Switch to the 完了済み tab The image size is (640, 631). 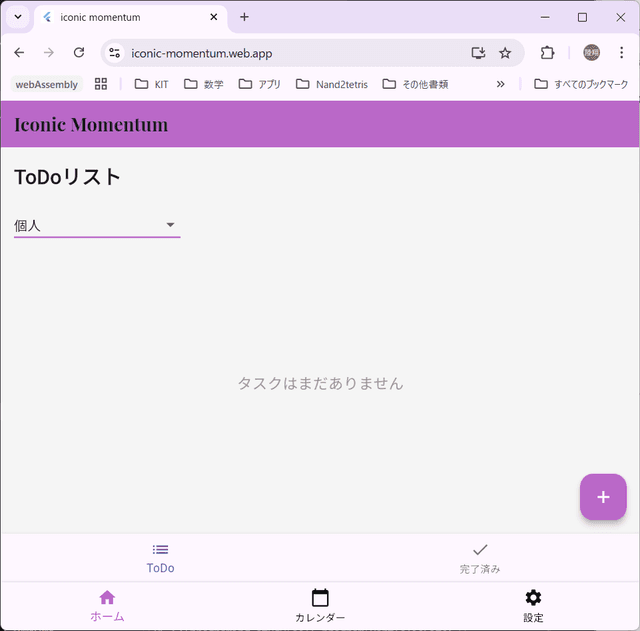pyautogui.click(x=480, y=558)
